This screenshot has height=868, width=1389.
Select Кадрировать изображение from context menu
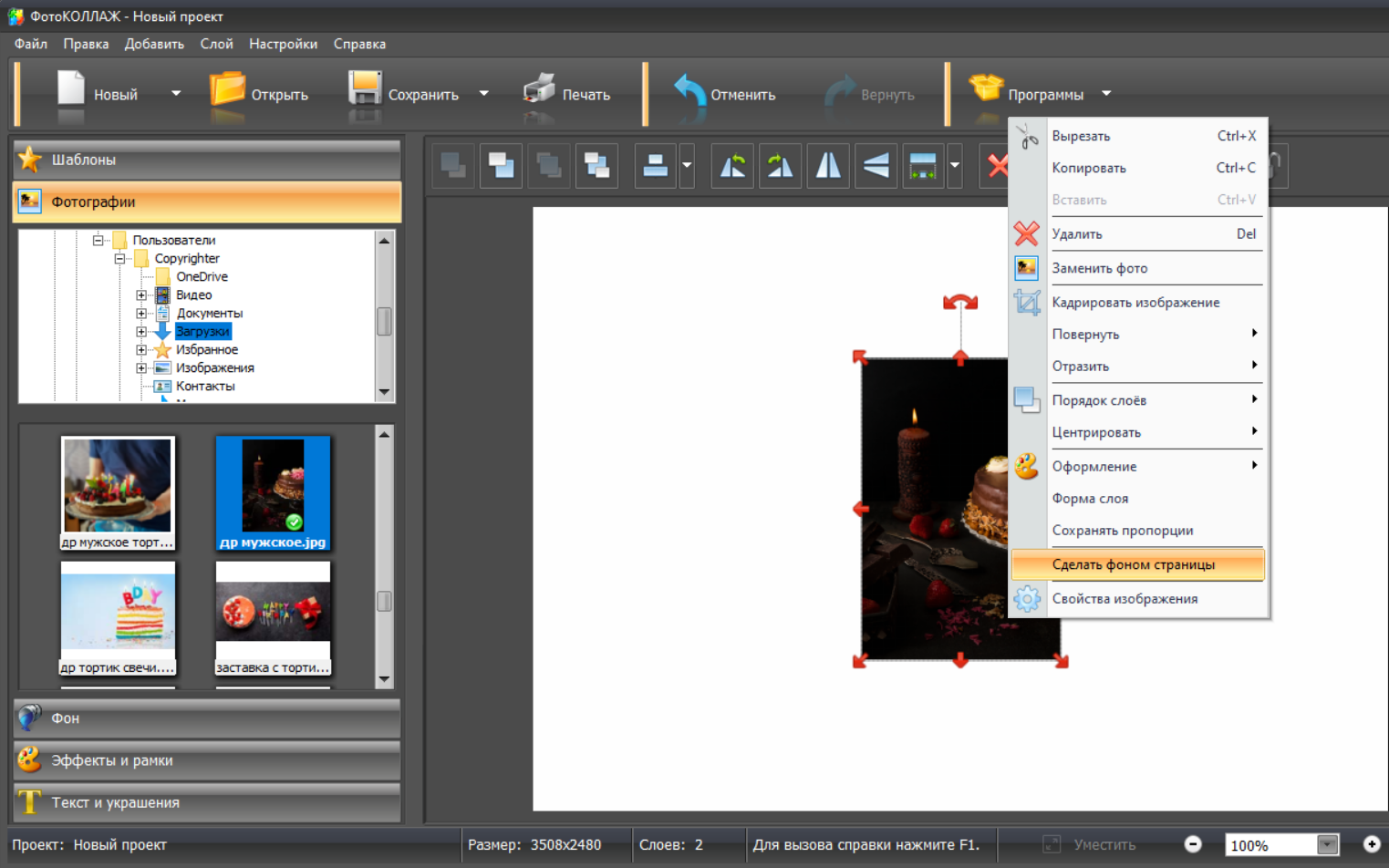click(1135, 303)
